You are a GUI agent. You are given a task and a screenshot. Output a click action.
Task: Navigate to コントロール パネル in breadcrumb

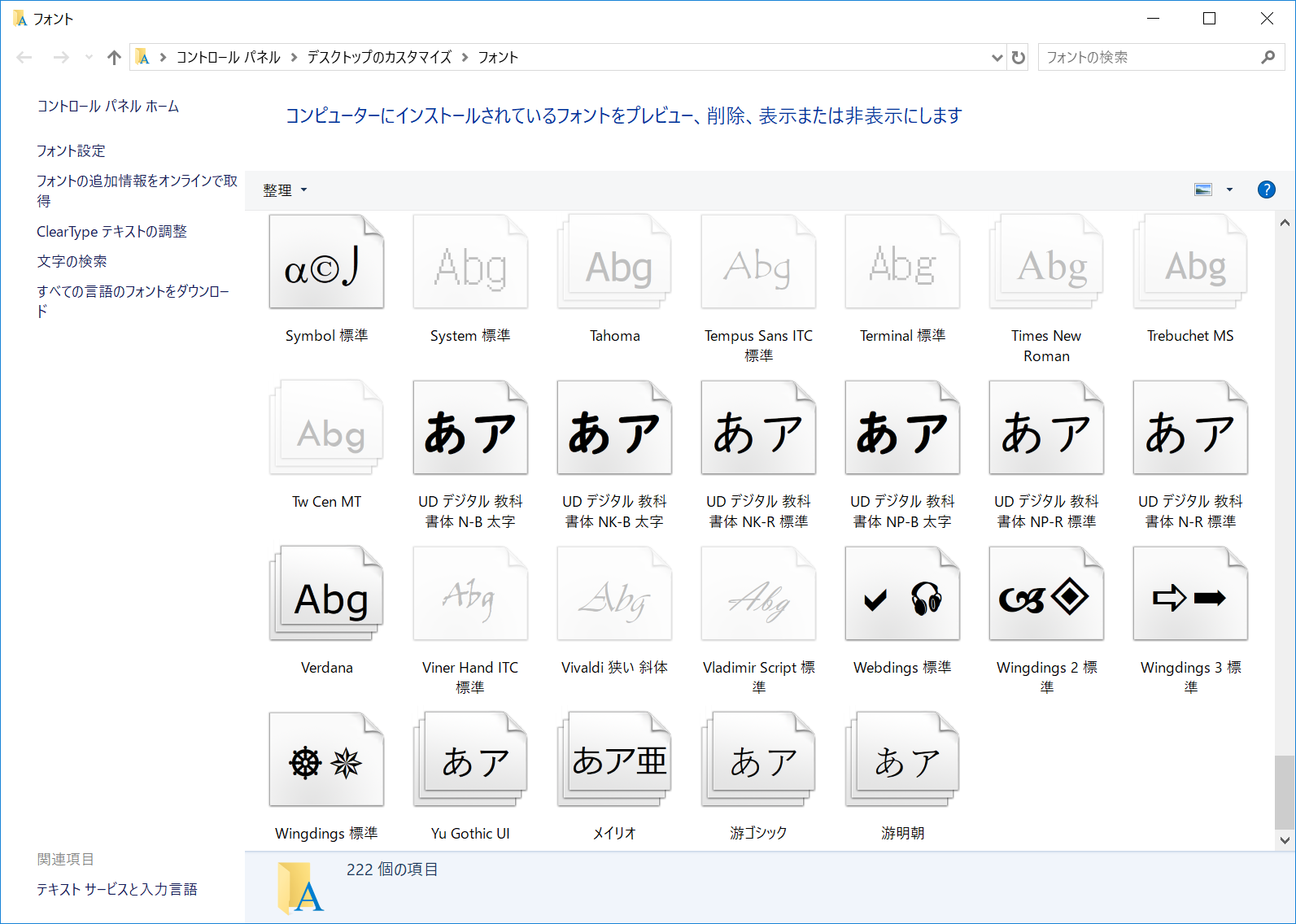229,57
